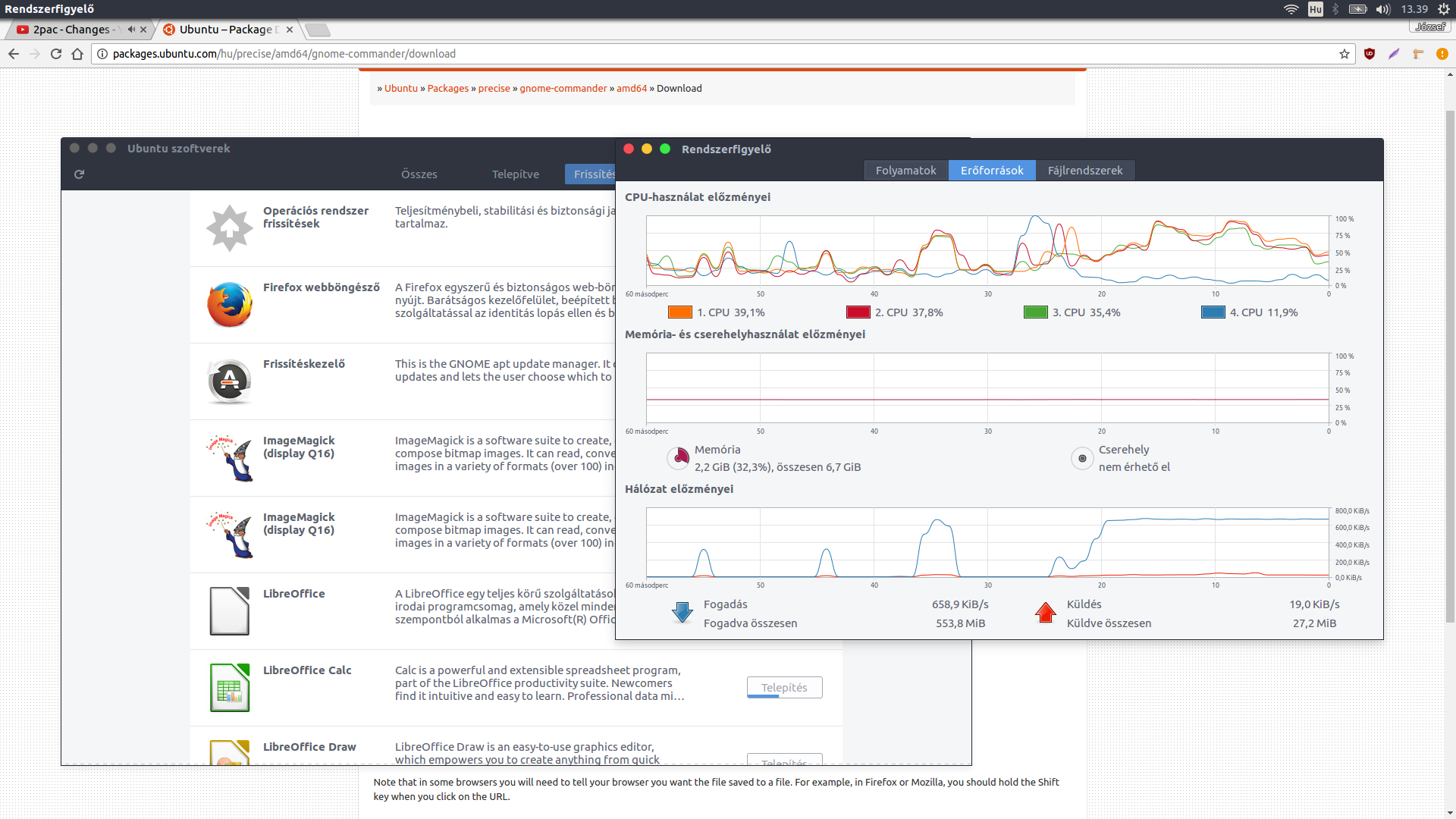Select the Firefox webböngésző icon
The height and width of the screenshot is (819, 1456).
(229, 305)
